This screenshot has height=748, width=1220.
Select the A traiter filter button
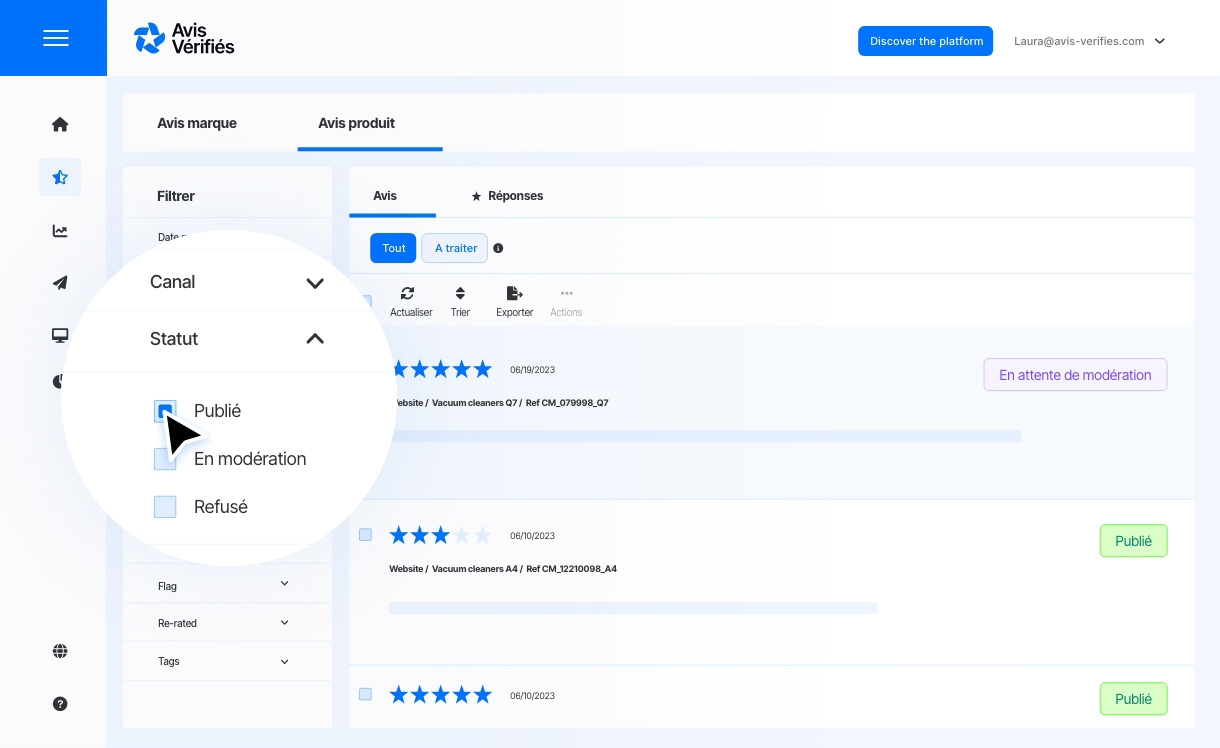(455, 248)
